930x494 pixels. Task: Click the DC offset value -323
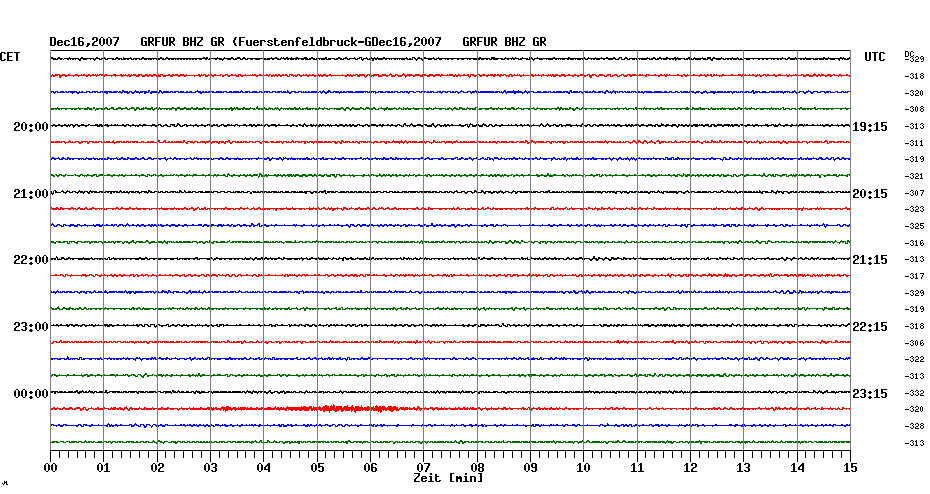[915, 209]
